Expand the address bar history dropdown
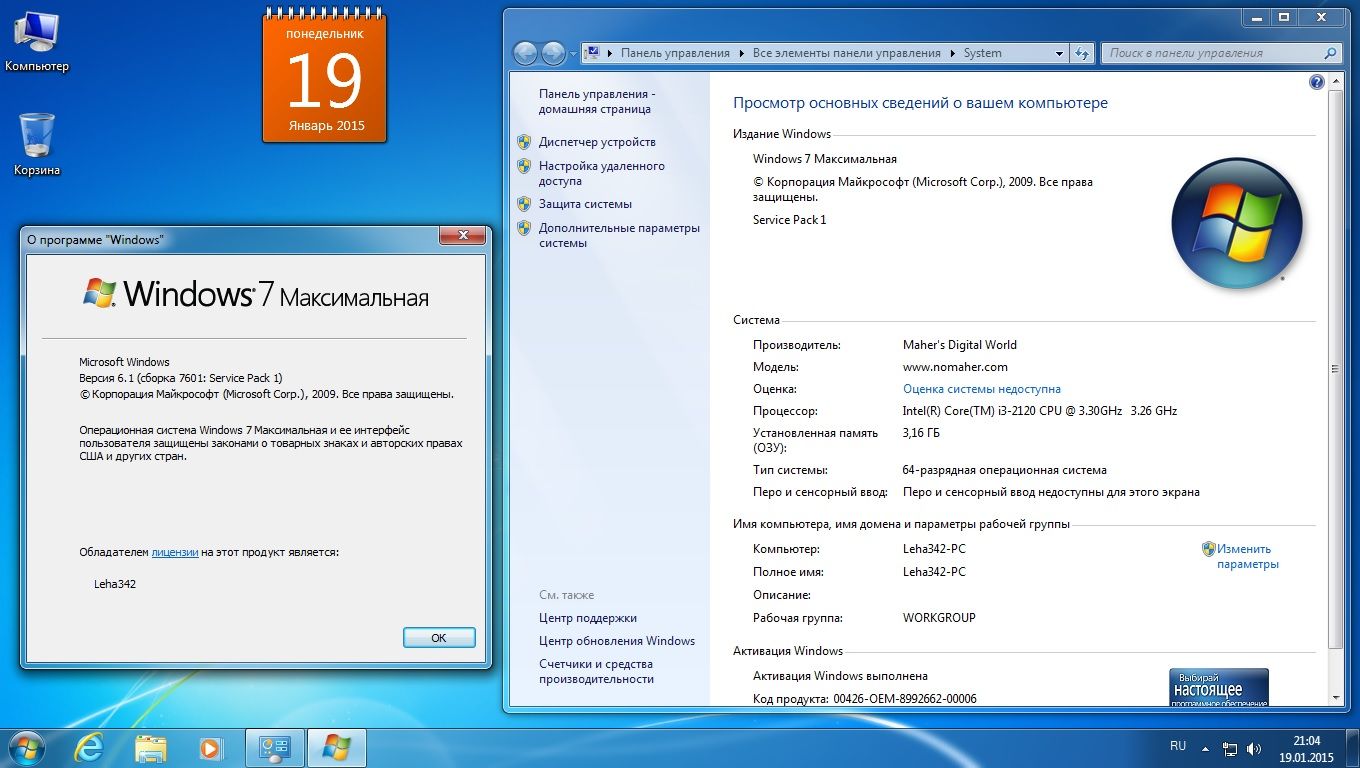This screenshot has height=768, width=1360. click(1059, 53)
